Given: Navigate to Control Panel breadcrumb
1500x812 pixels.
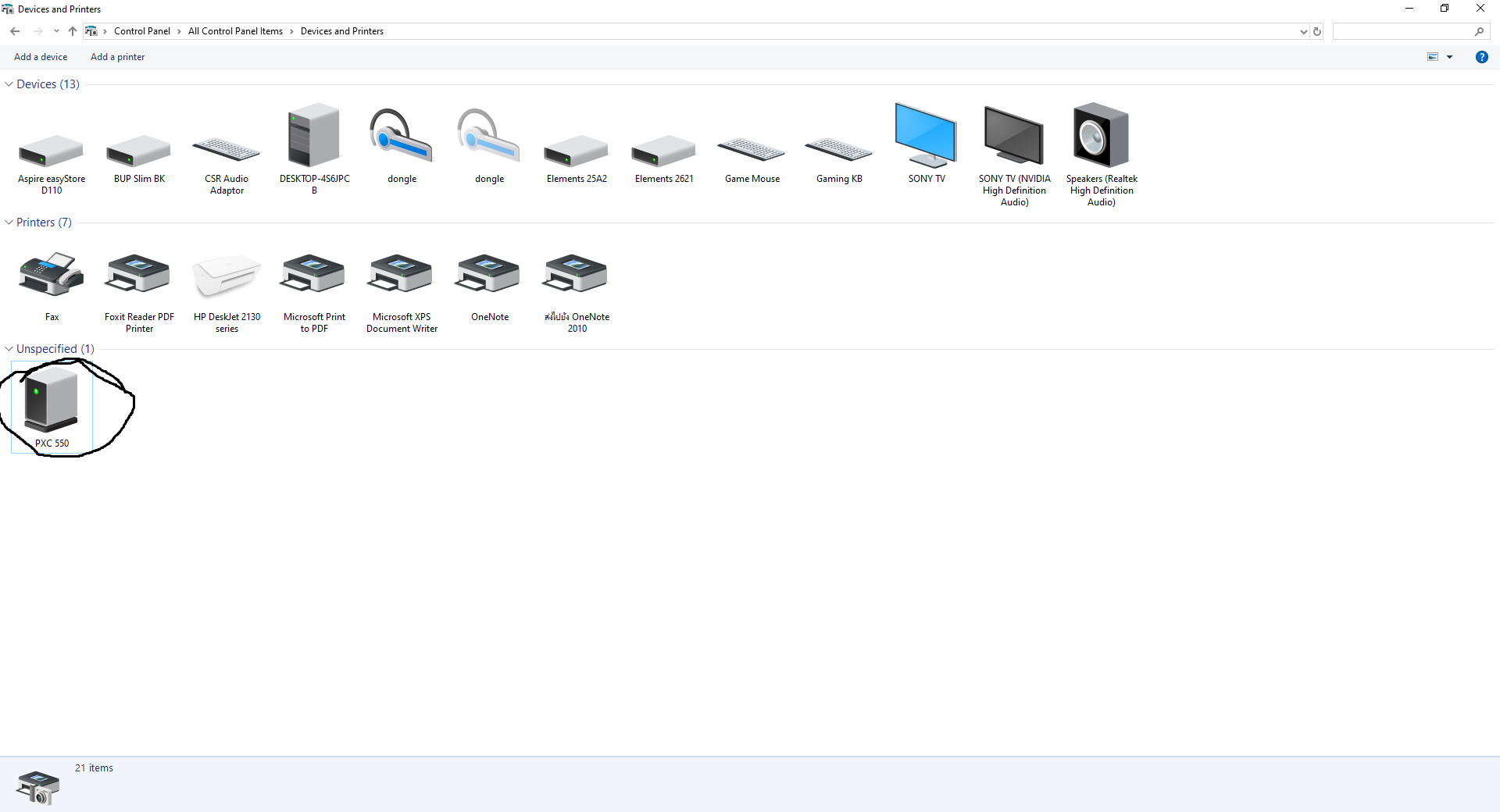Looking at the screenshot, I should tap(142, 31).
